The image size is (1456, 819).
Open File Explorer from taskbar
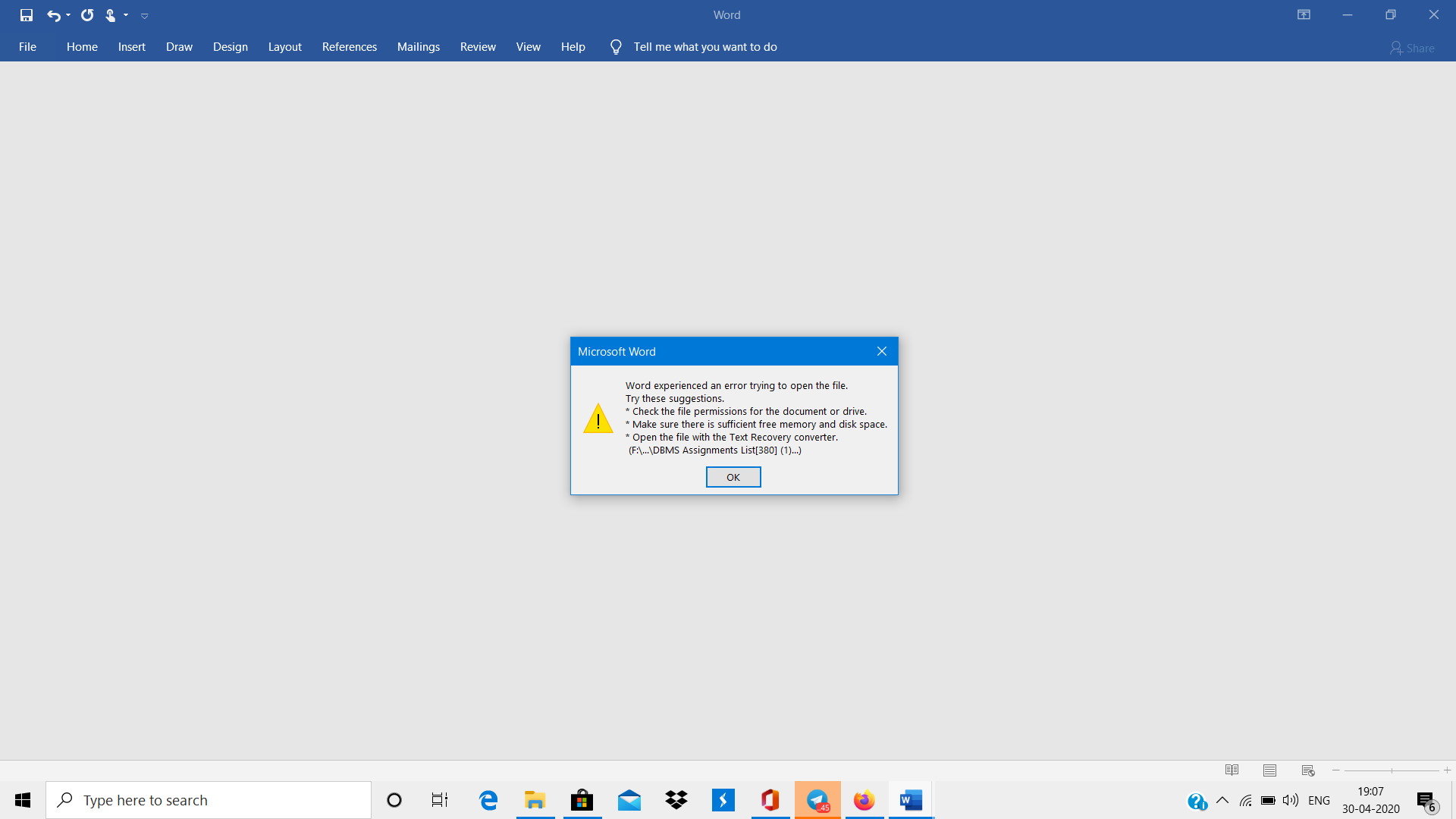(x=535, y=800)
